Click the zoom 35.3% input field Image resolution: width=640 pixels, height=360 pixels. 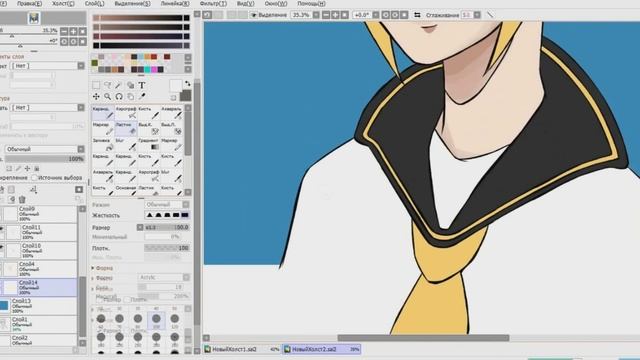(x=301, y=15)
